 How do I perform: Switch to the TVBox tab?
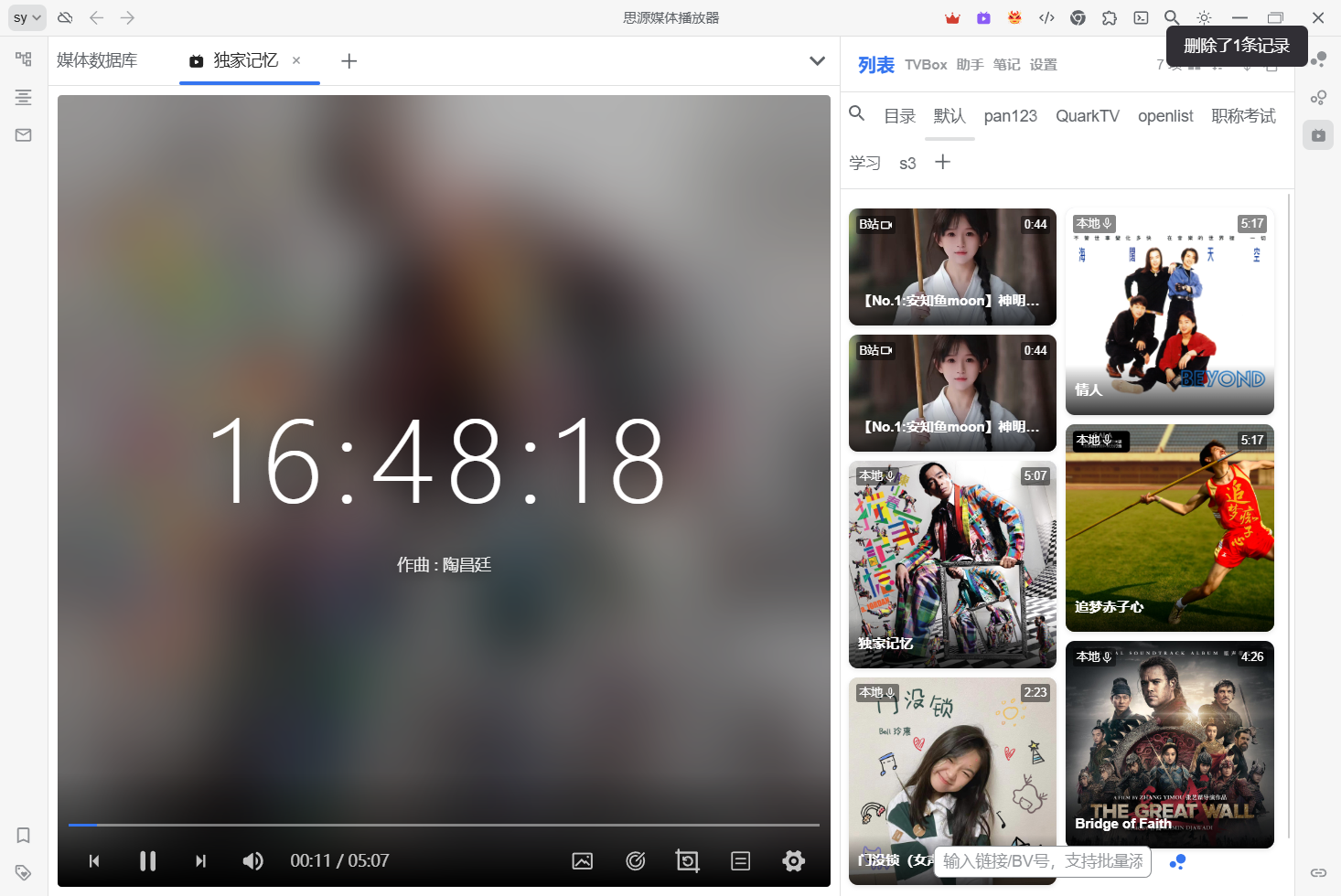[926, 65]
